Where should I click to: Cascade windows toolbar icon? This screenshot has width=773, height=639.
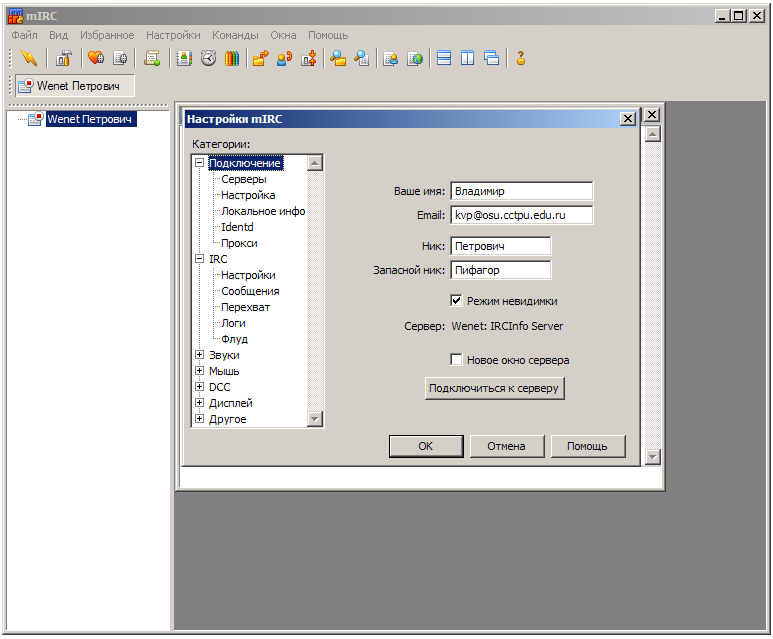tap(492, 58)
